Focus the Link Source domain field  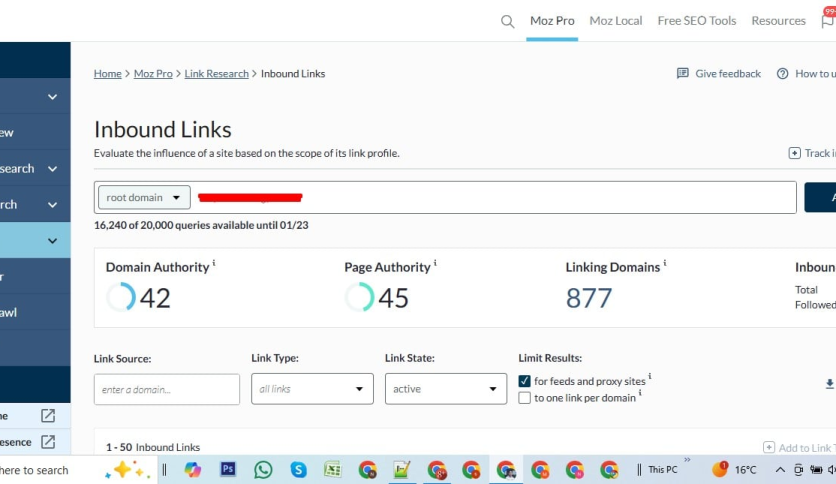(167, 389)
